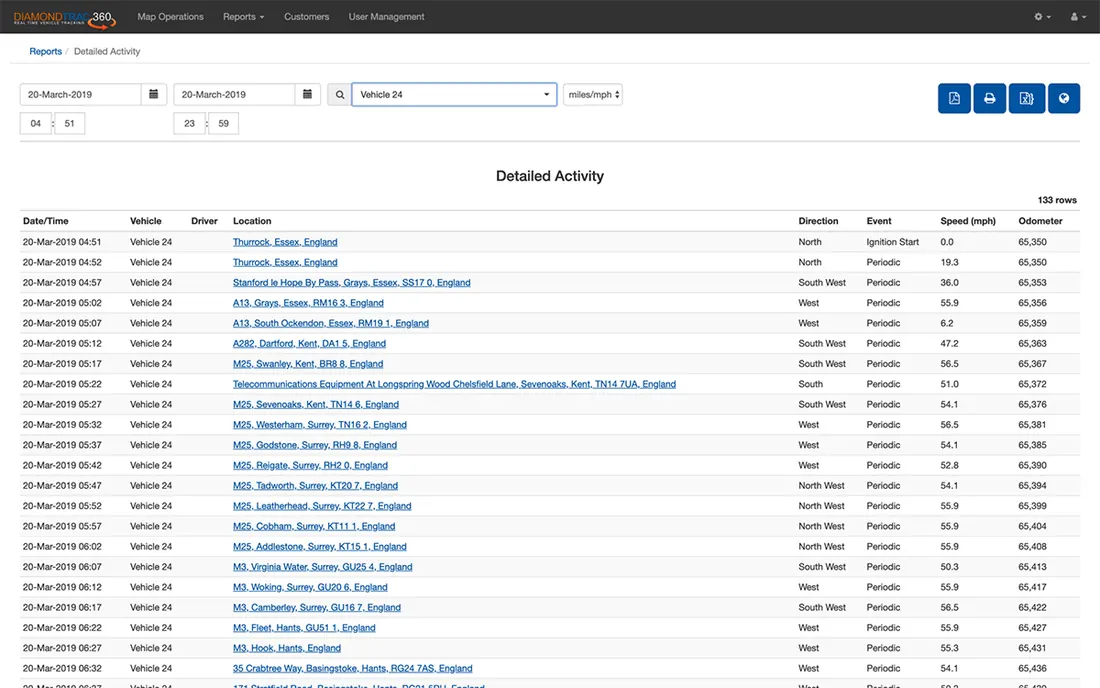Open M25, Tadworth, Surrey location link
This screenshot has width=1100, height=688.
[315, 486]
